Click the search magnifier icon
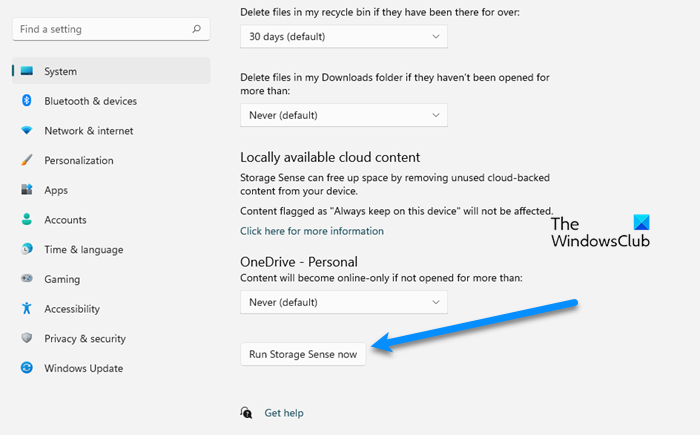Image resolution: width=700 pixels, height=435 pixels. click(x=195, y=29)
